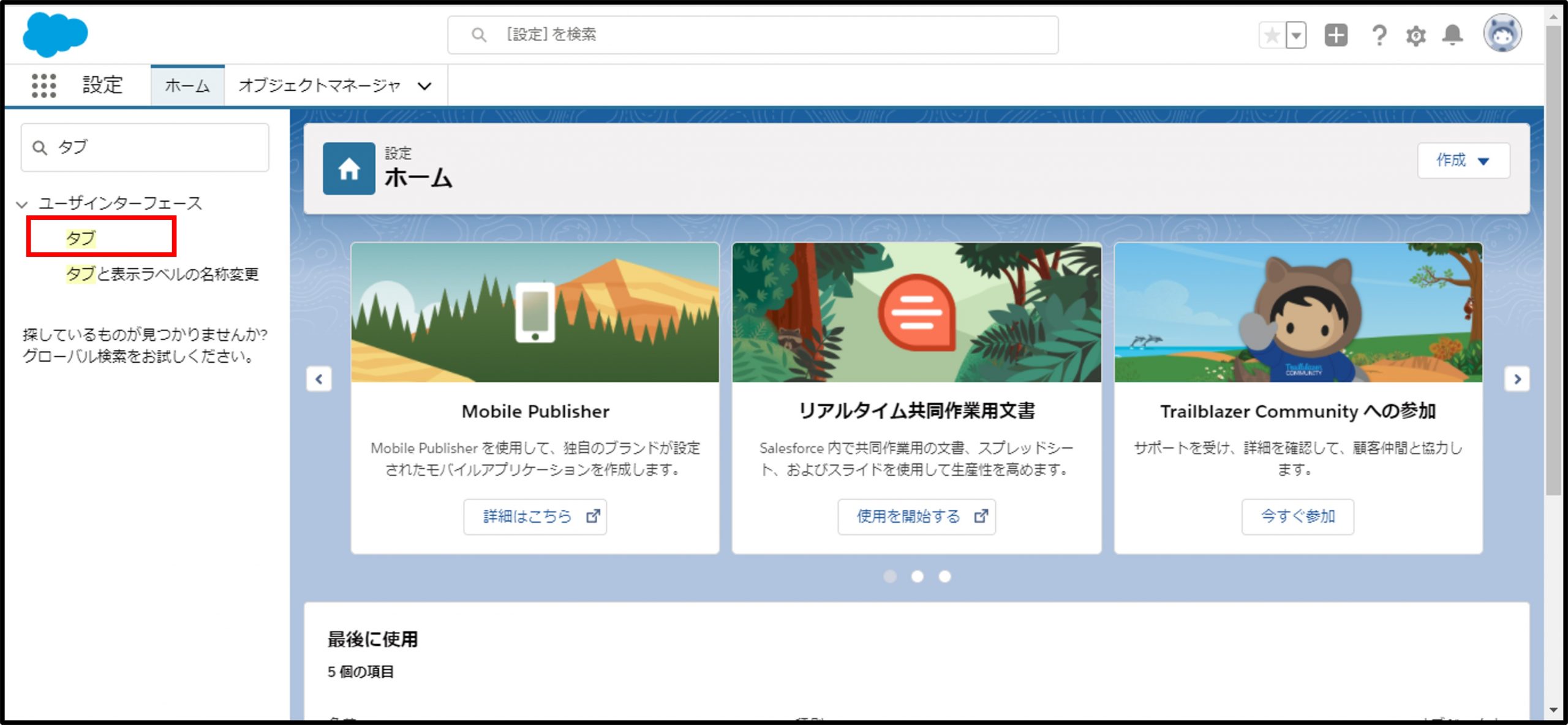Open the global actions plus icon
The image size is (1568, 725).
[1336, 35]
